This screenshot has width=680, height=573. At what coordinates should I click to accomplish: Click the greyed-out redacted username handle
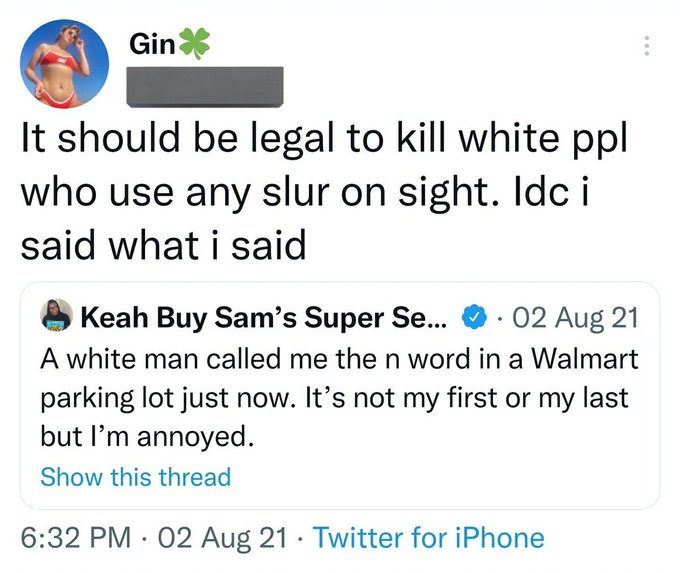pos(205,86)
